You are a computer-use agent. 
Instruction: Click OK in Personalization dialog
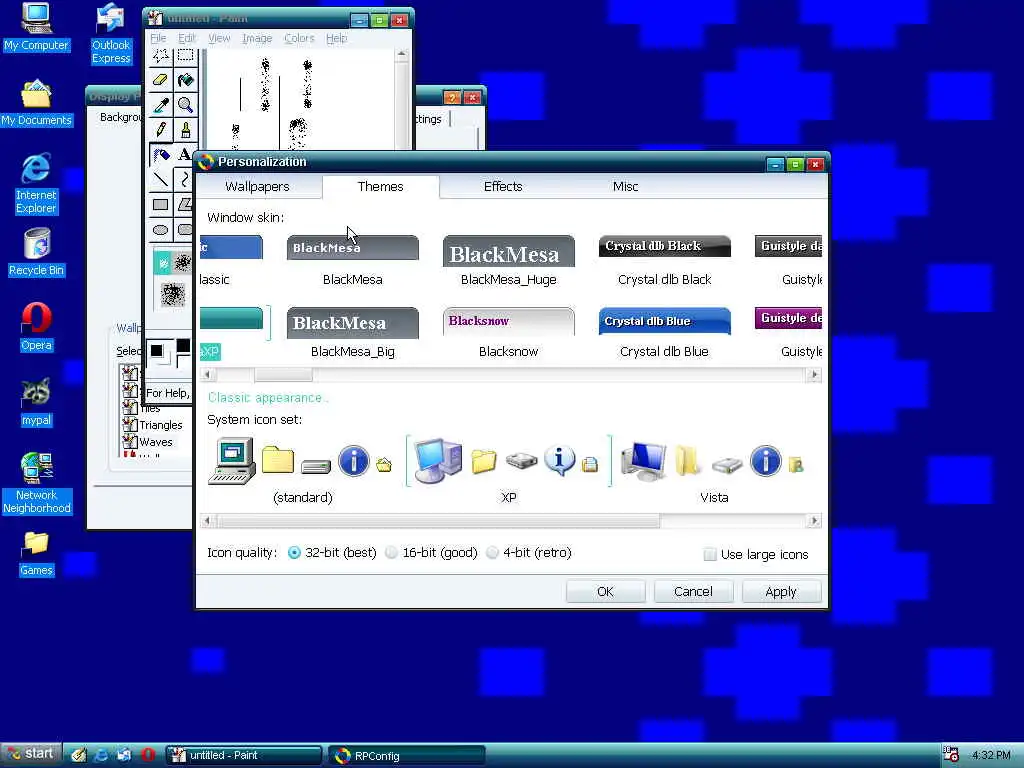[605, 592]
